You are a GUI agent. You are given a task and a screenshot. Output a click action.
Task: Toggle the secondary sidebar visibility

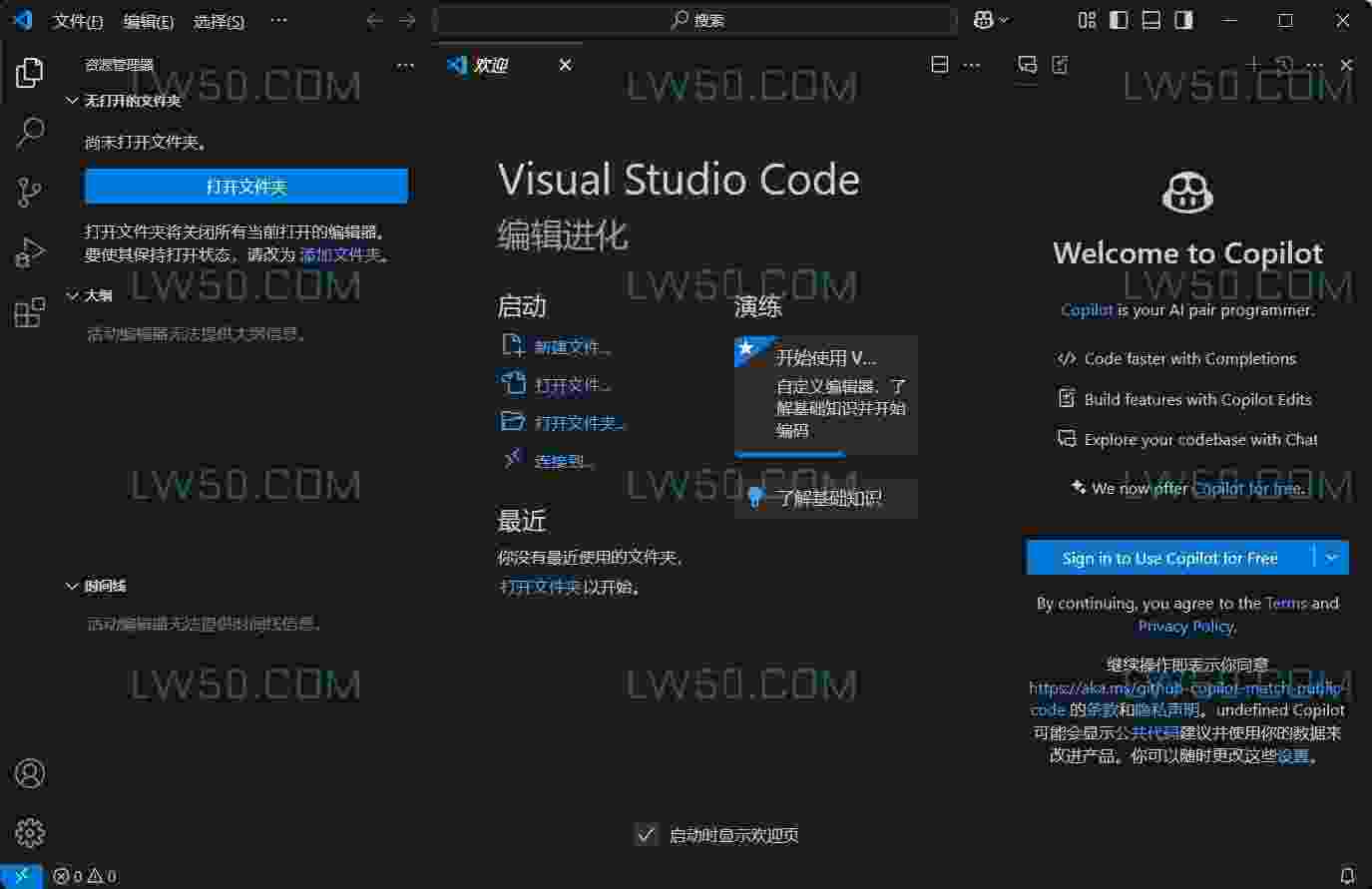pyautogui.click(x=1183, y=19)
